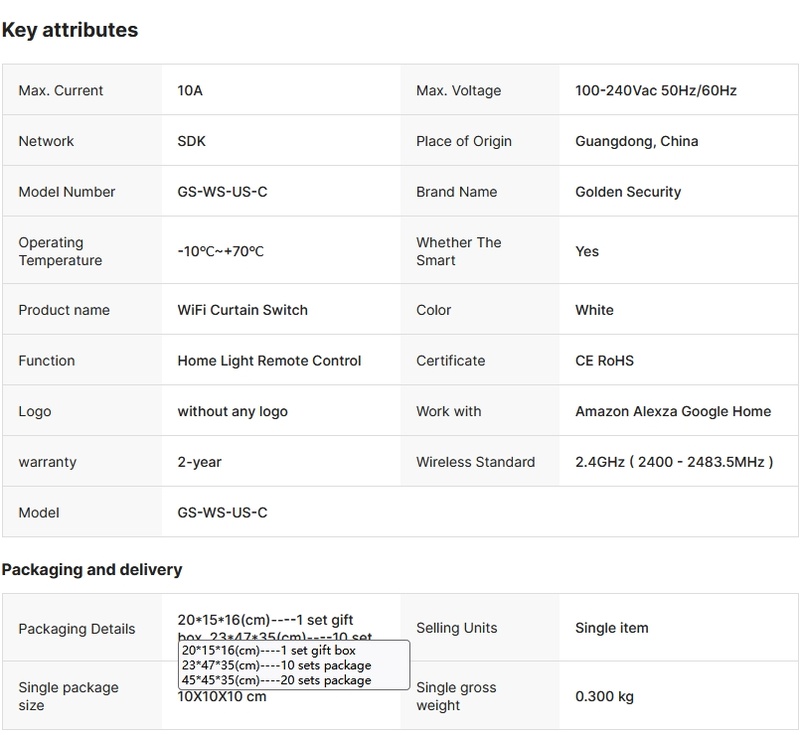Click the WiFi Curtain Switch product name
The image size is (800, 735).
pos(243,310)
